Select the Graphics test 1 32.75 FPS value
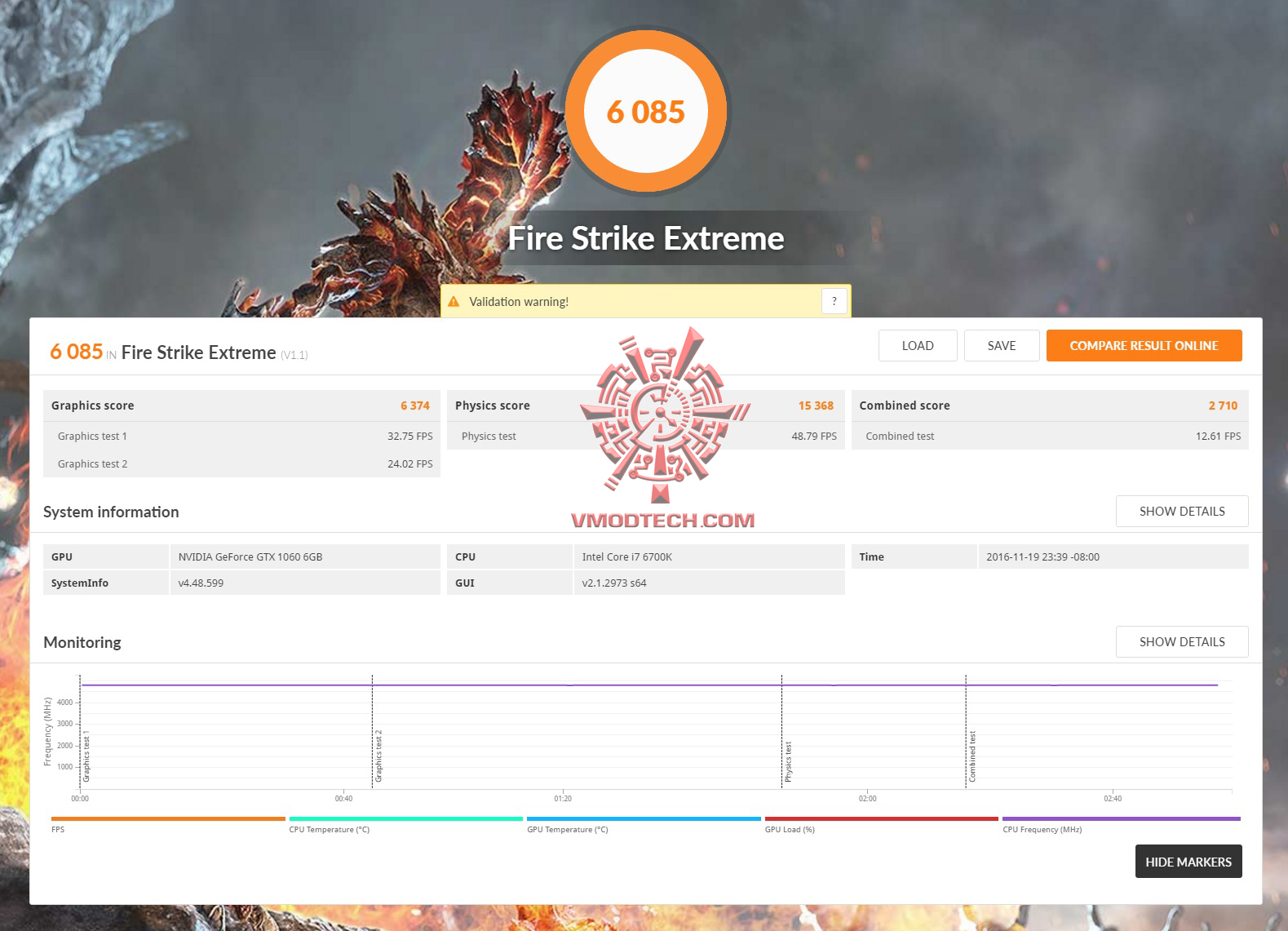The width and height of the screenshot is (1288, 931). (410, 437)
